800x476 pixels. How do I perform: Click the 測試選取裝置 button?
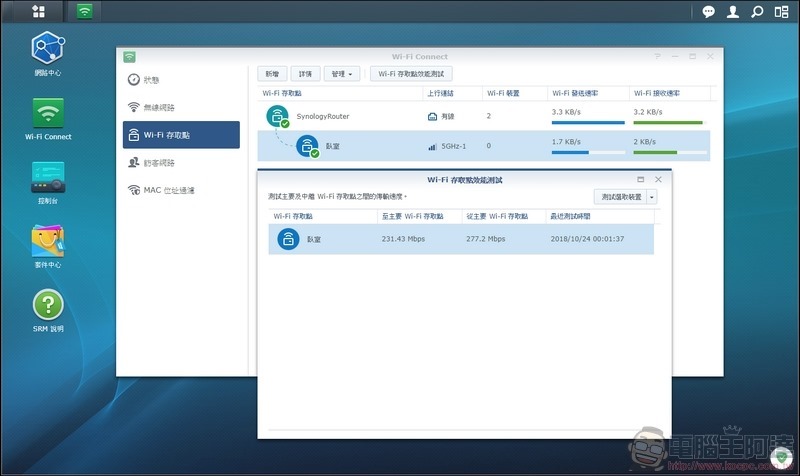[620, 197]
